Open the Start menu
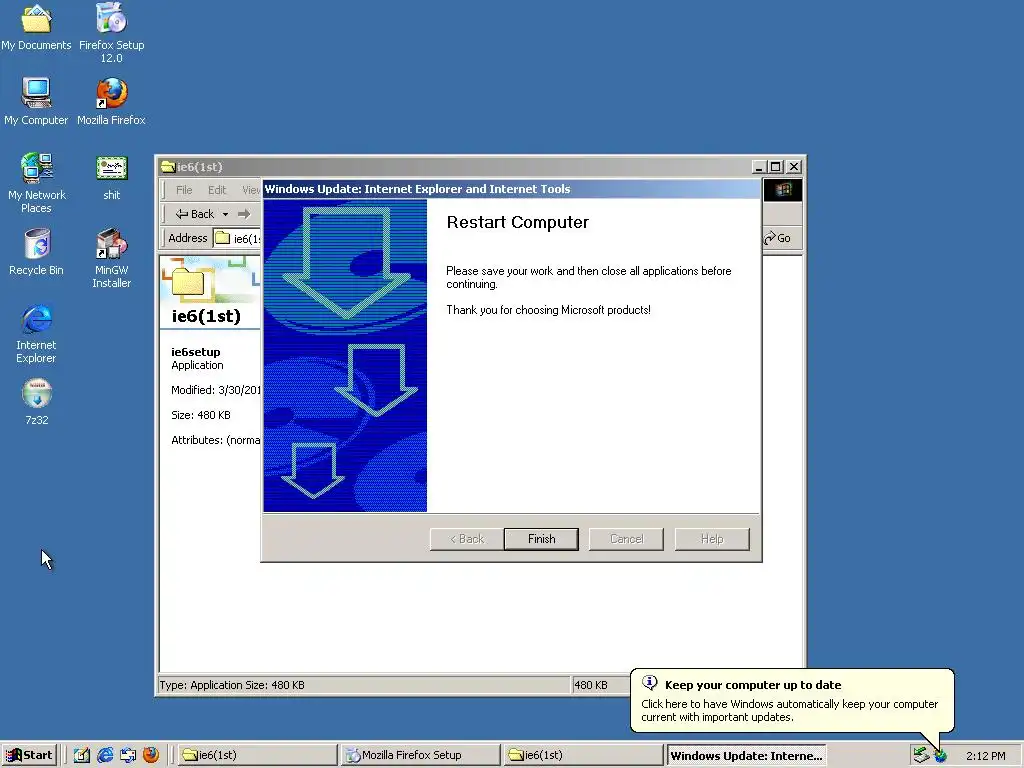The height and width of the screenshot is (768, 1024). tap(29, 755)
